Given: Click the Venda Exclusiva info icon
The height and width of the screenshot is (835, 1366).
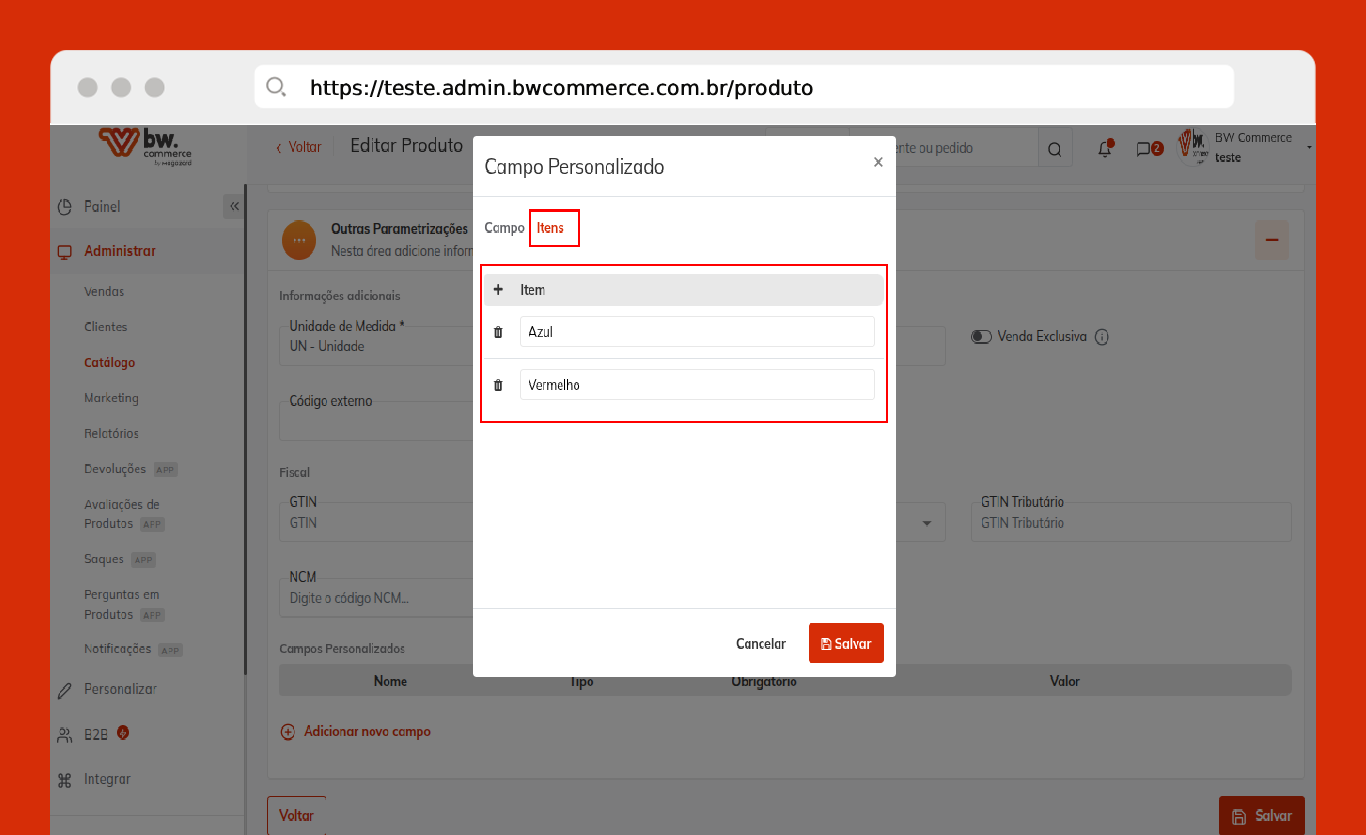Looking at the screenshot, I should pos(1102,337).
